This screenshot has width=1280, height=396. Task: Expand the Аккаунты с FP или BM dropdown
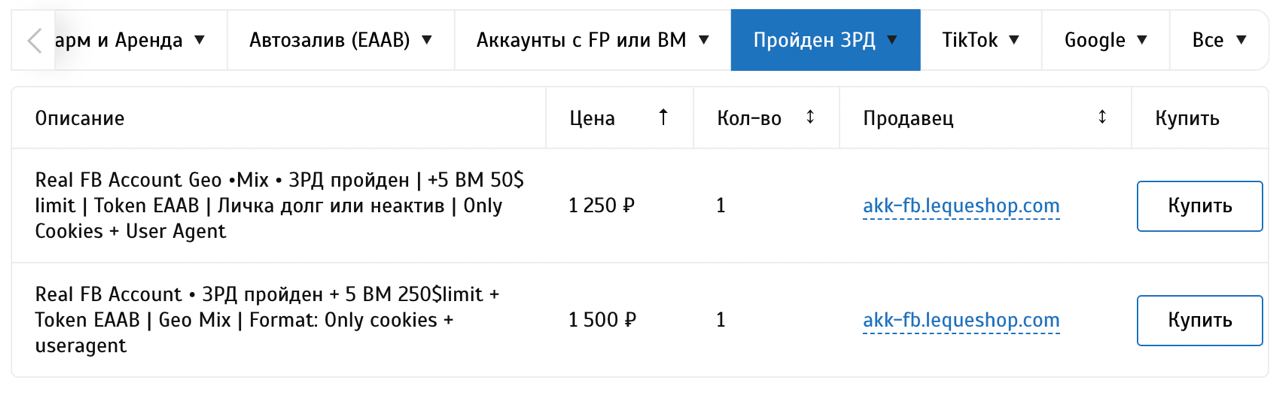[703, 40]
